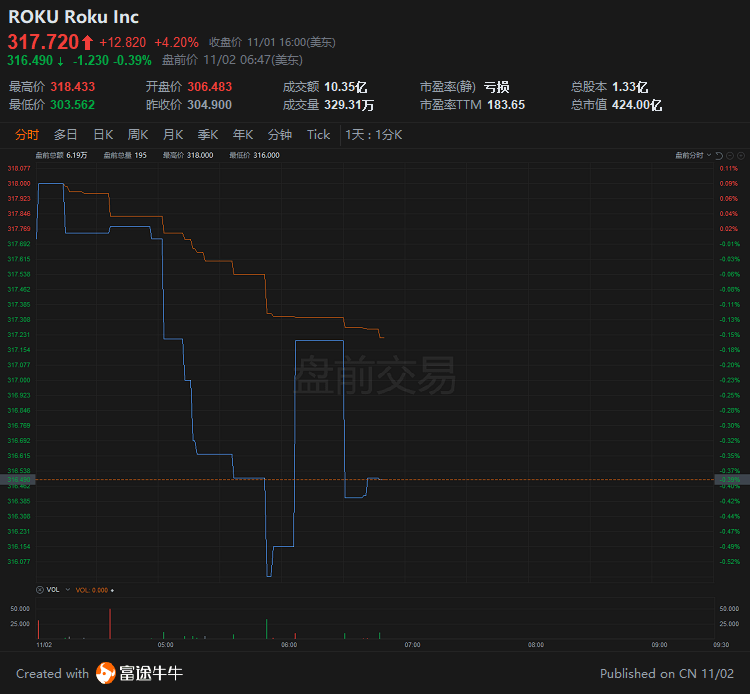The image size is (750, 694).
Task: Click the 昨收价 value 304.900
Action: tap(210, 105)
